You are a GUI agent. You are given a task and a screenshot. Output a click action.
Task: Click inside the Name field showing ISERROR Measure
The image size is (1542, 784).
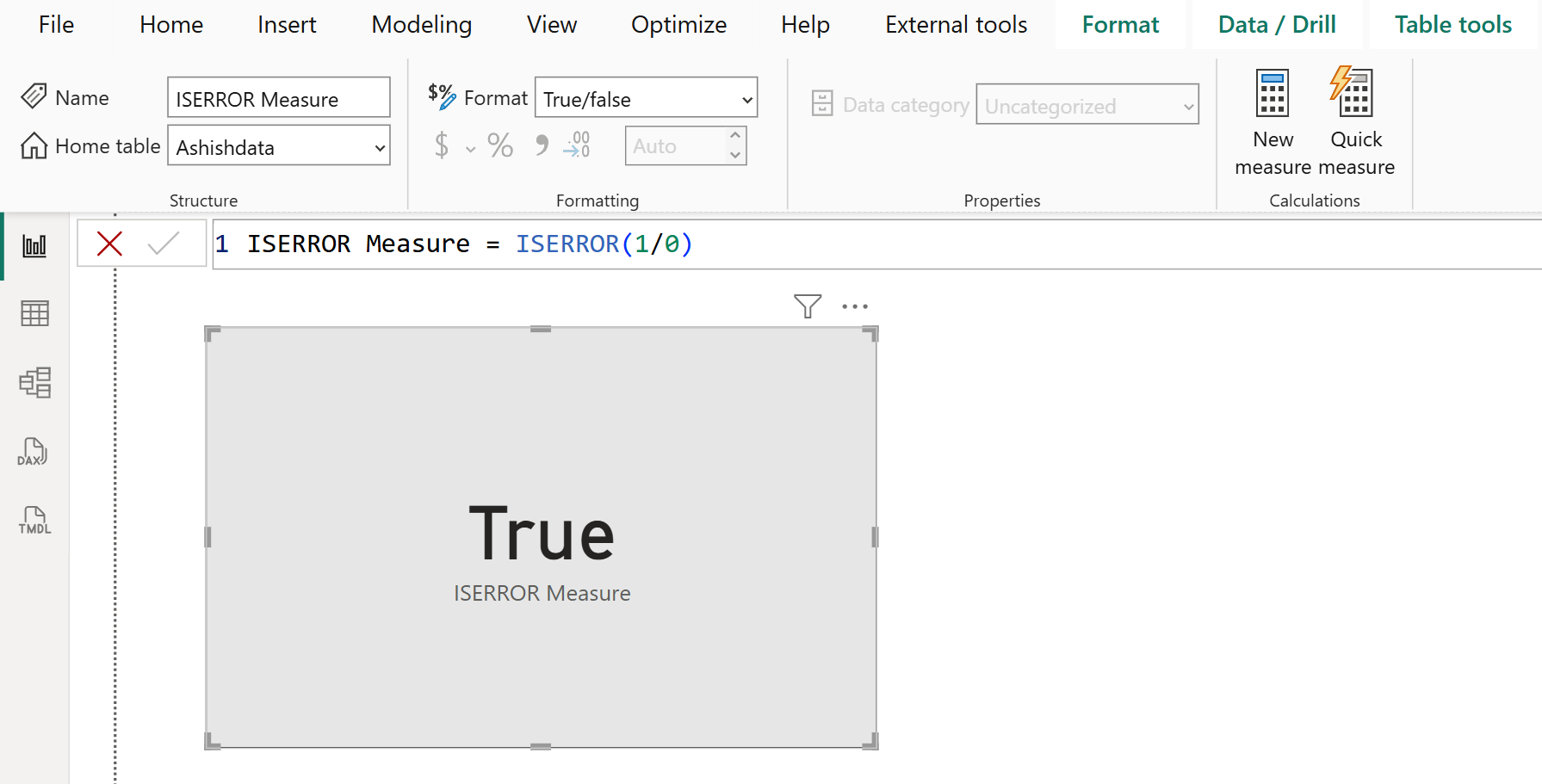(x=278, y=97)
